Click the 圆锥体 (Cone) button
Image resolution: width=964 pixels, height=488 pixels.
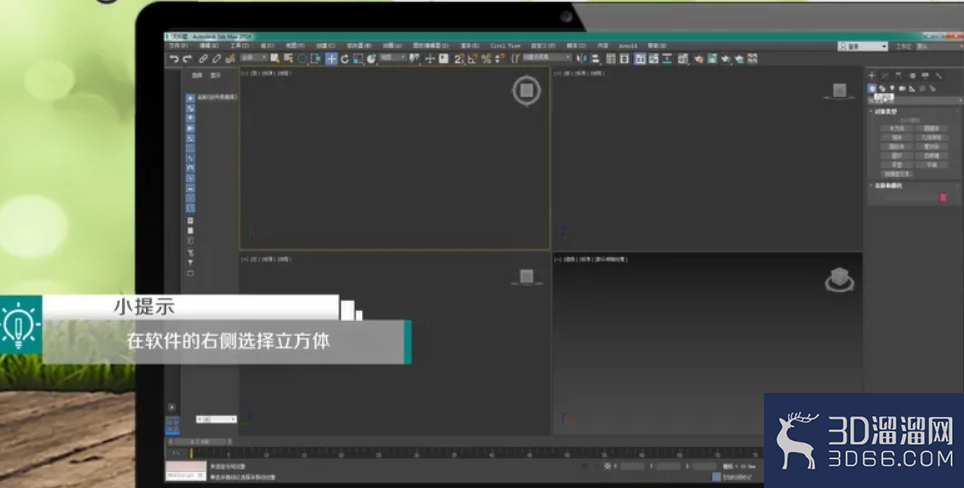point(931,128)
